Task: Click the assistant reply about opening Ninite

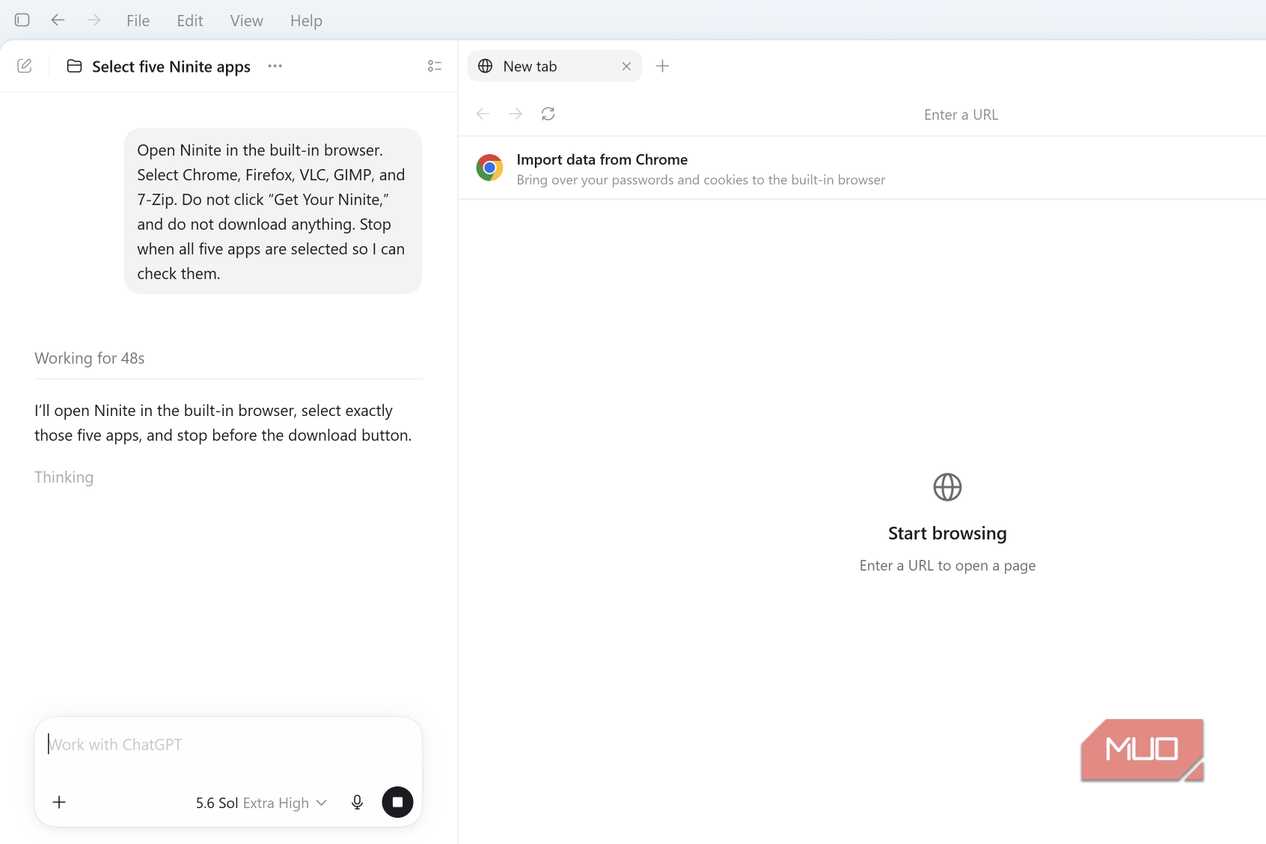Action: pyautogui.click(x=223, y=423)
